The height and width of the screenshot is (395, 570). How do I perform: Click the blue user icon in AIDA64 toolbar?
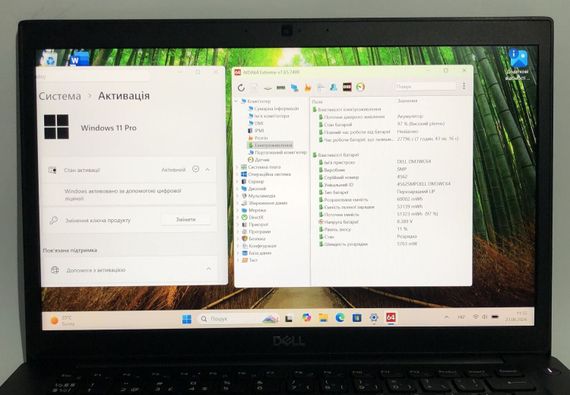coord(334,87)
